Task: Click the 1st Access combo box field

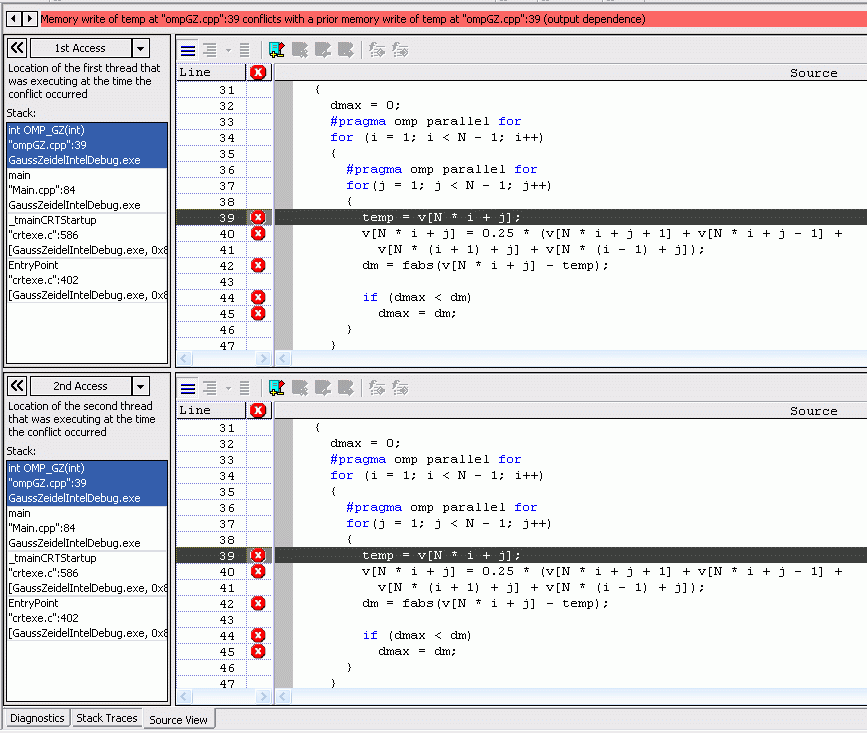Action: pos(81,48)
